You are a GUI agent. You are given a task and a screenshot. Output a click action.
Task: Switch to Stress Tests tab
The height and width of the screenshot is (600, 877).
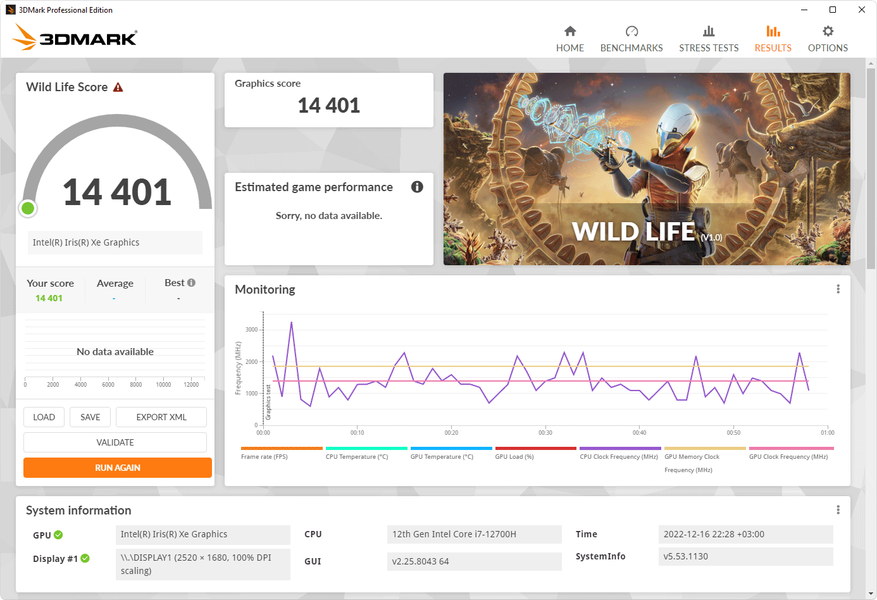coord(709,39)
